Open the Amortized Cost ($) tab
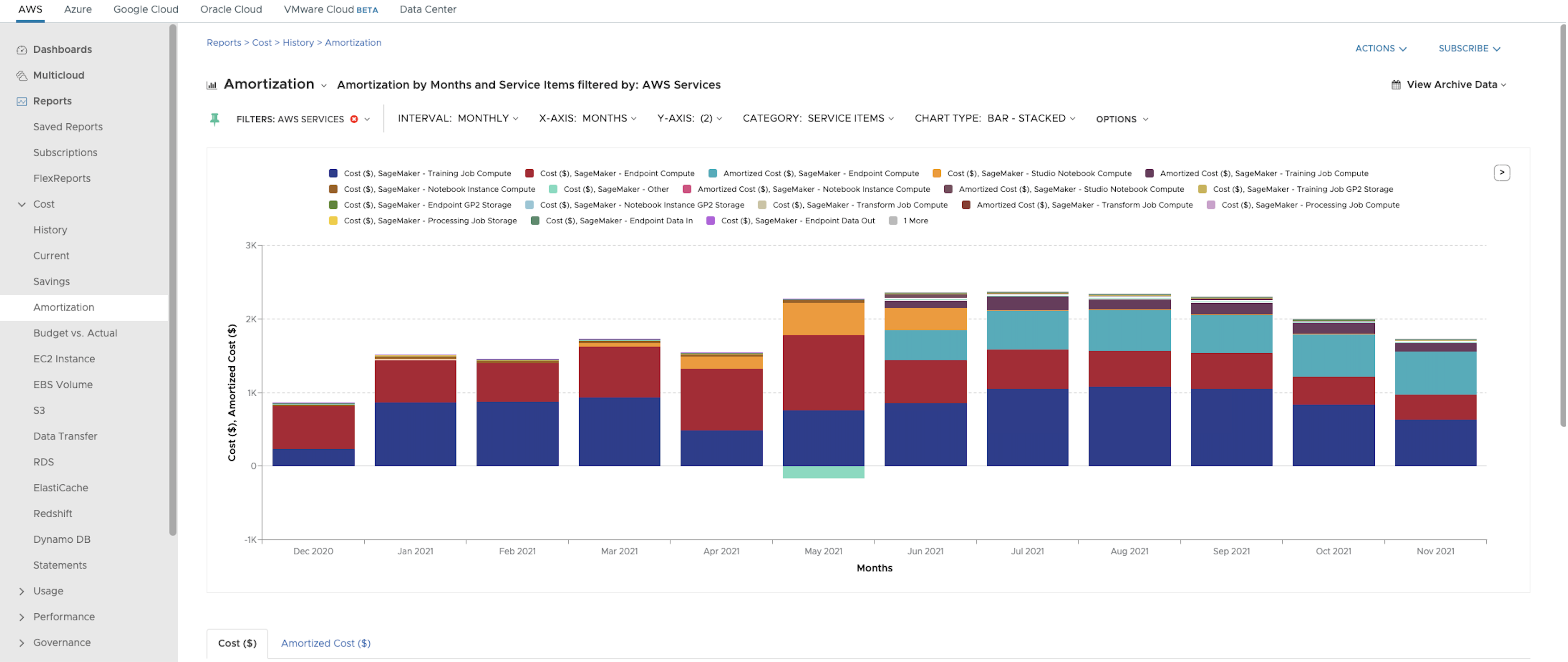This screenshot has height=662, width=1568. tap(325, 643)
